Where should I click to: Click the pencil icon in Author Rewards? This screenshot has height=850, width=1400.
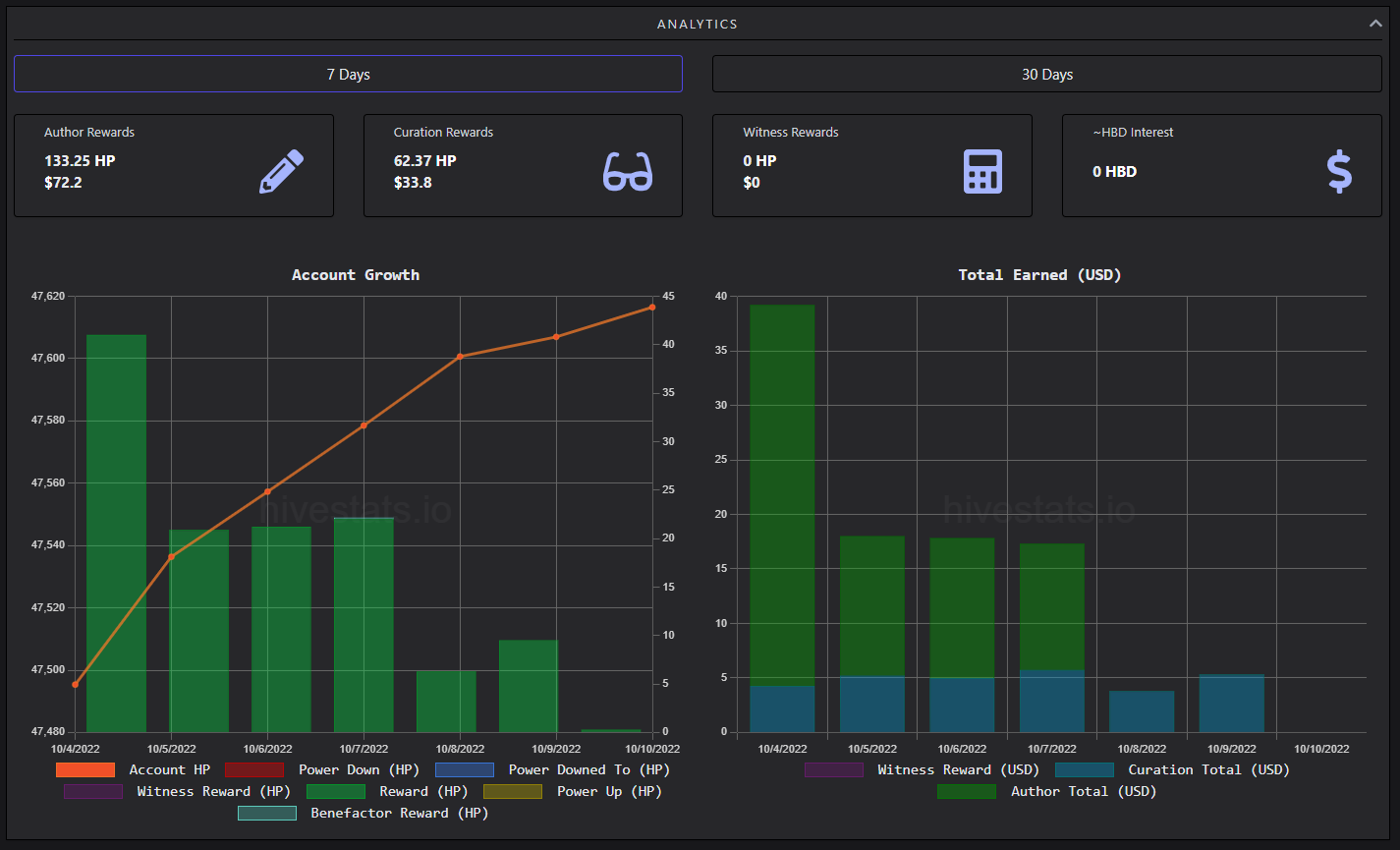pyautogui.click(x=281, y=172)
